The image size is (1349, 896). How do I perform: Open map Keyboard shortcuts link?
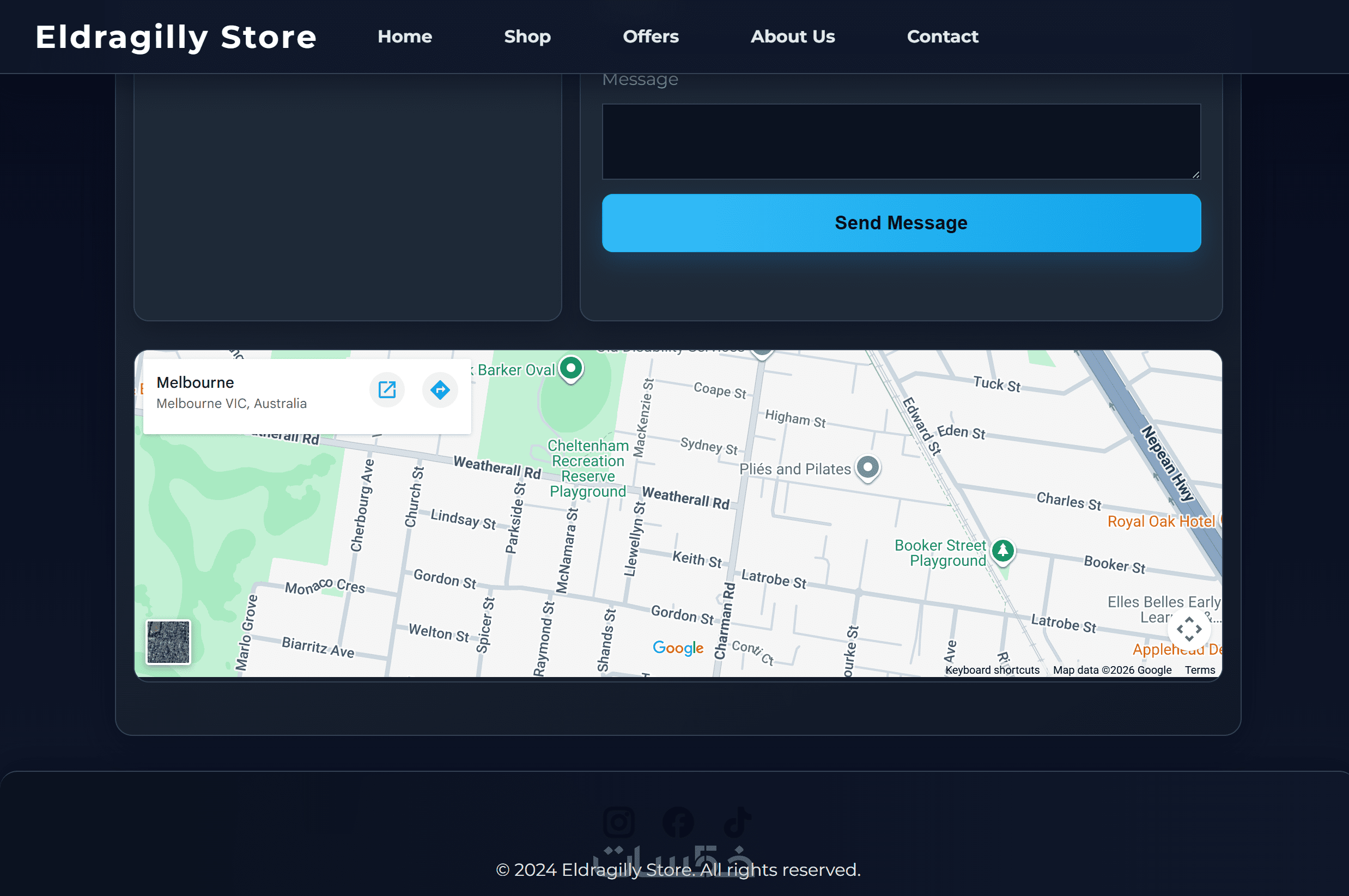(992, 670)
